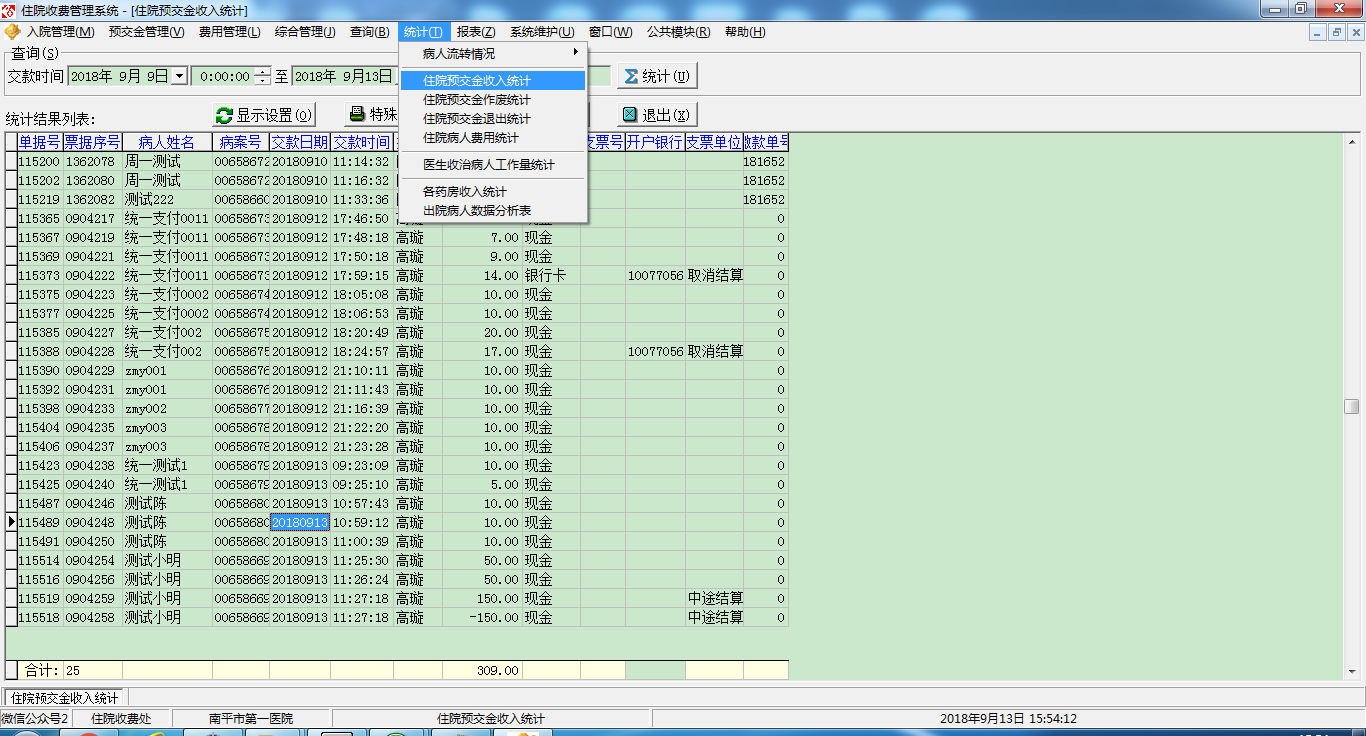
Task: Expand the 病人流转情况 submenu entry
Action: click(493, 54)
